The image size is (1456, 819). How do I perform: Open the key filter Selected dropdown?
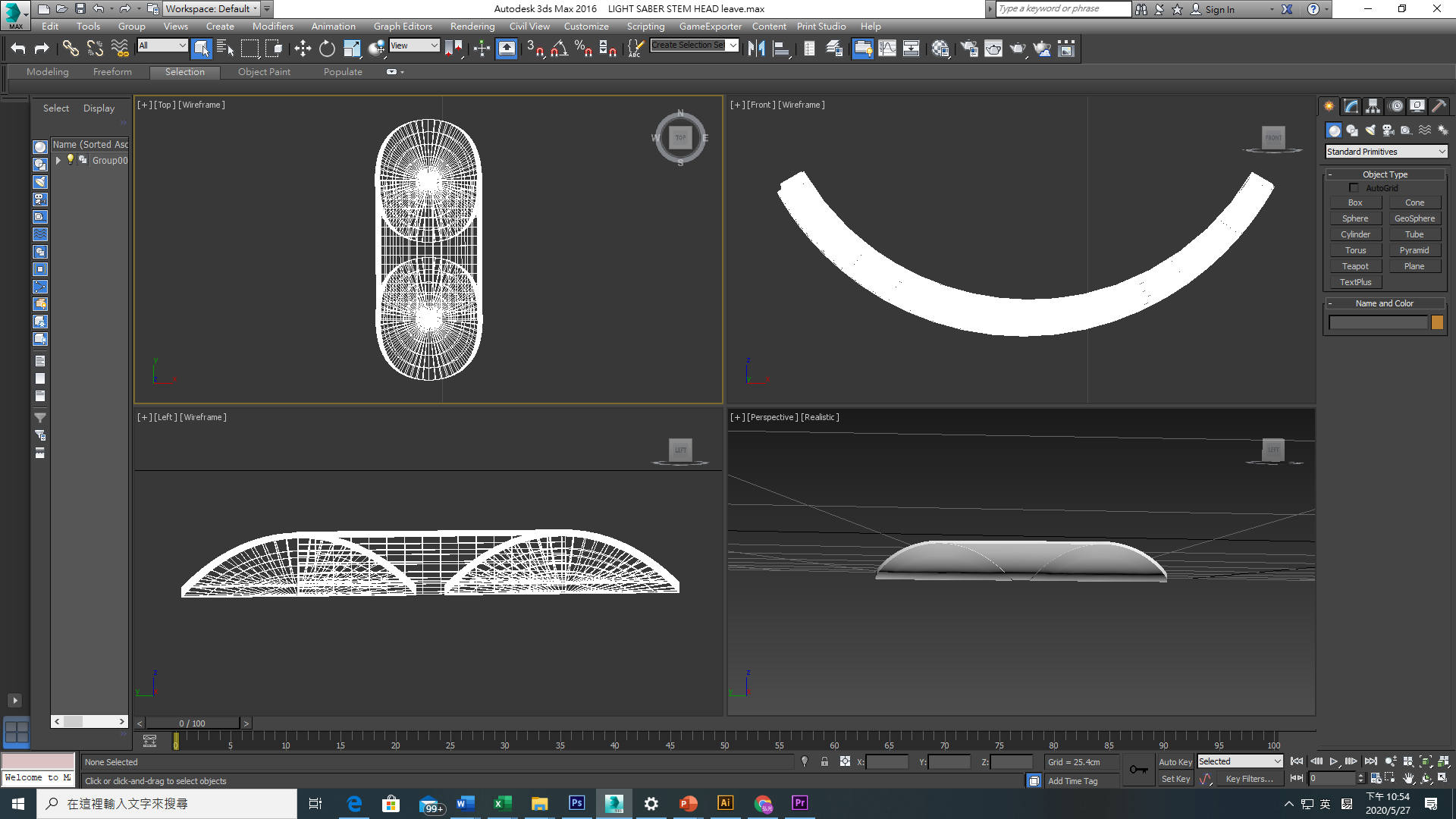pos(1240,761)
